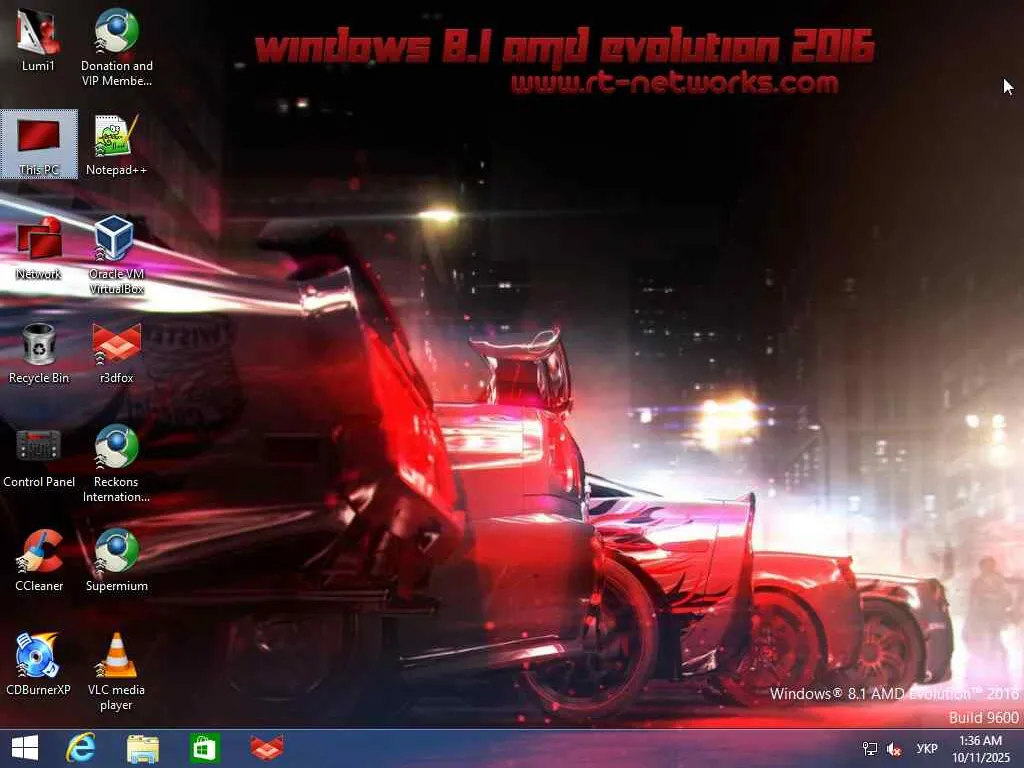Switch the УКР input language indicator
The image size is (1024, 768).
tap(927, 749)
